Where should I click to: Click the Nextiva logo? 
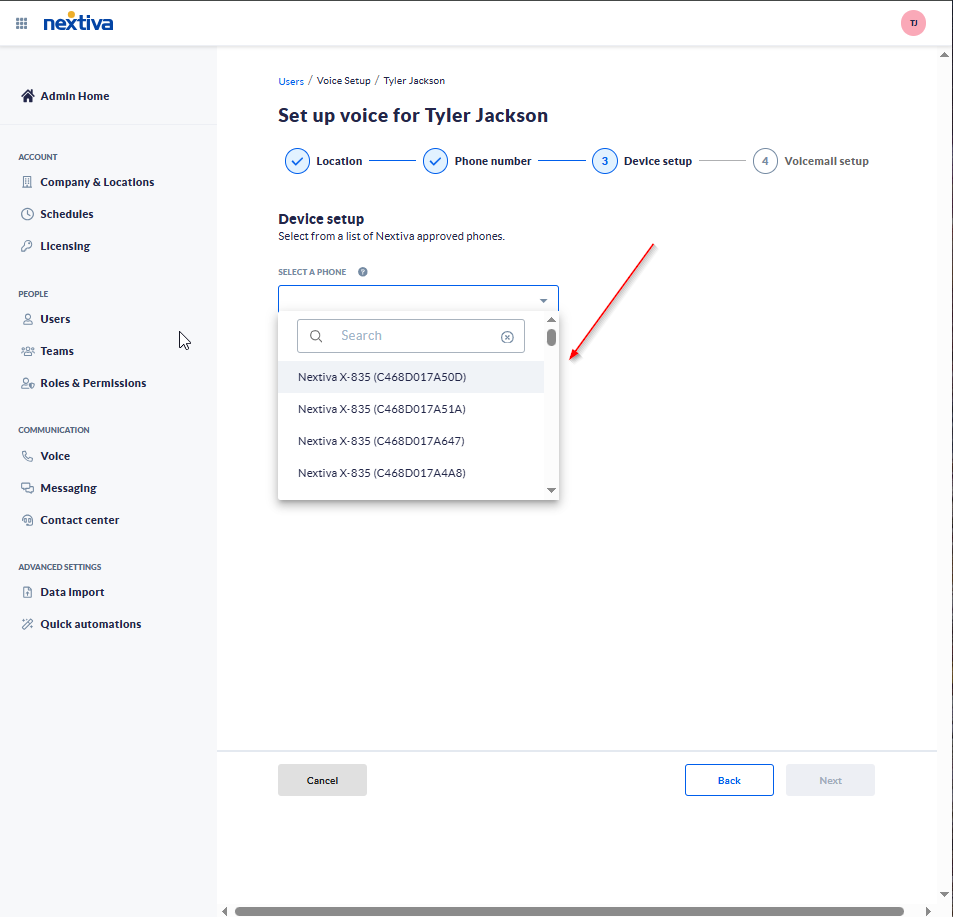(x=78, y=22)
